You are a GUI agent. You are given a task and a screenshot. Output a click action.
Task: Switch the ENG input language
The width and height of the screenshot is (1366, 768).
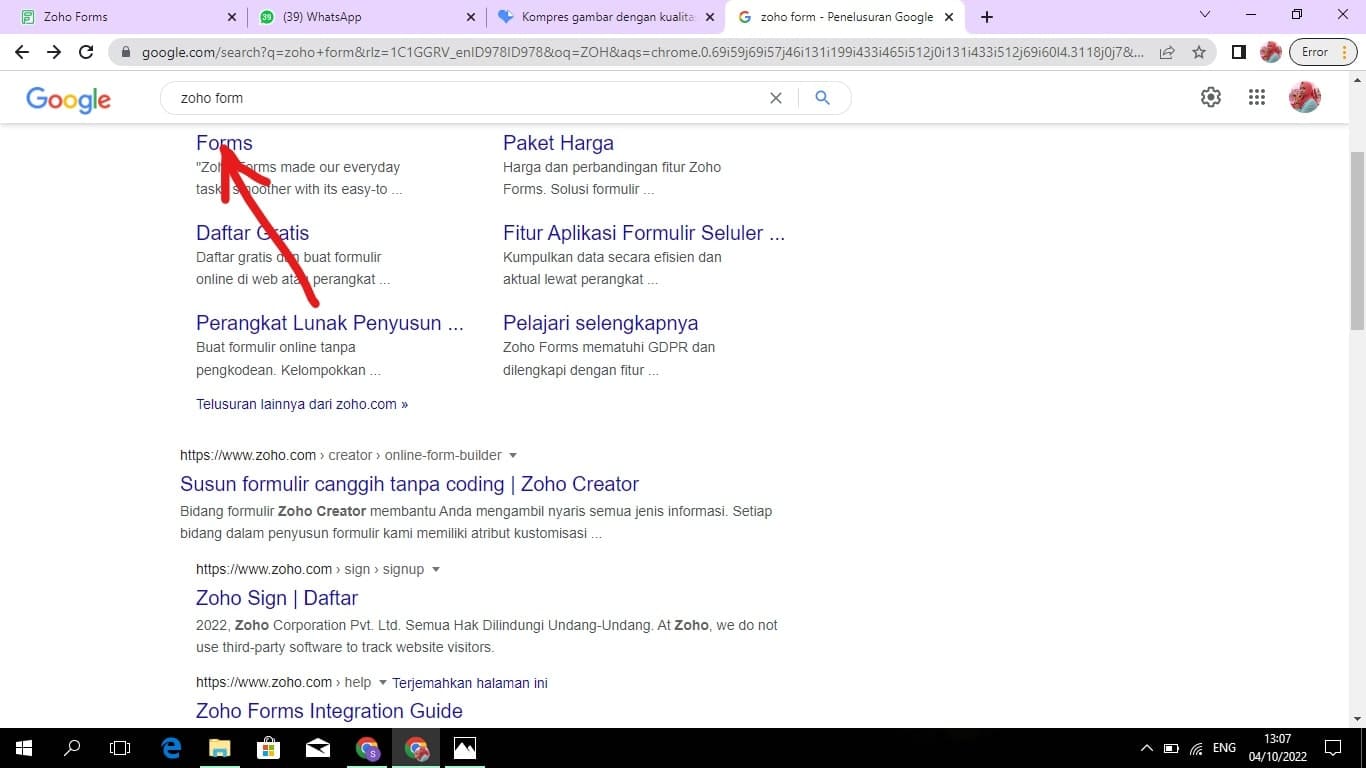coord(1224,748)
